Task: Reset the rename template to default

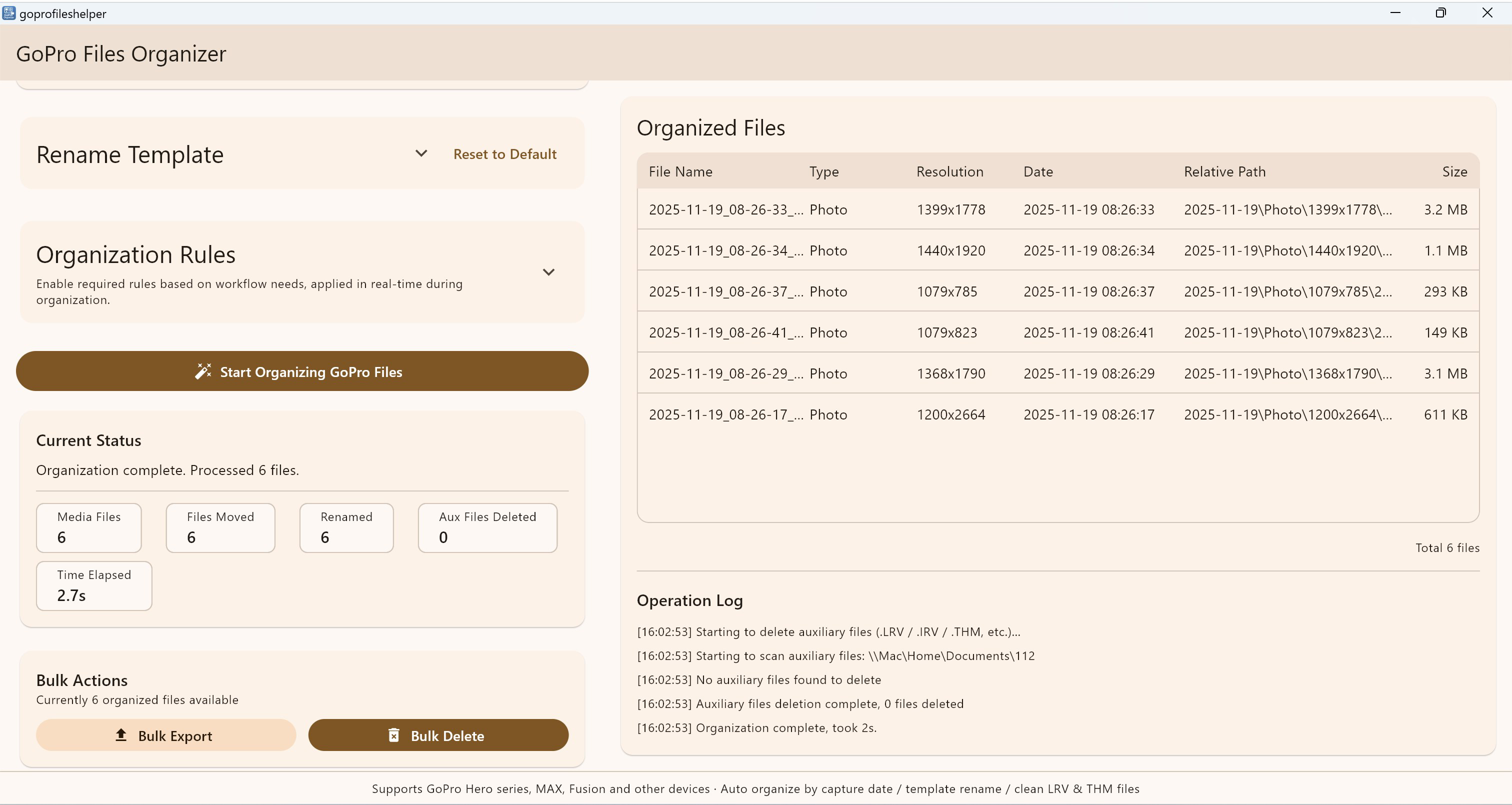Action: tap(504, 154)
